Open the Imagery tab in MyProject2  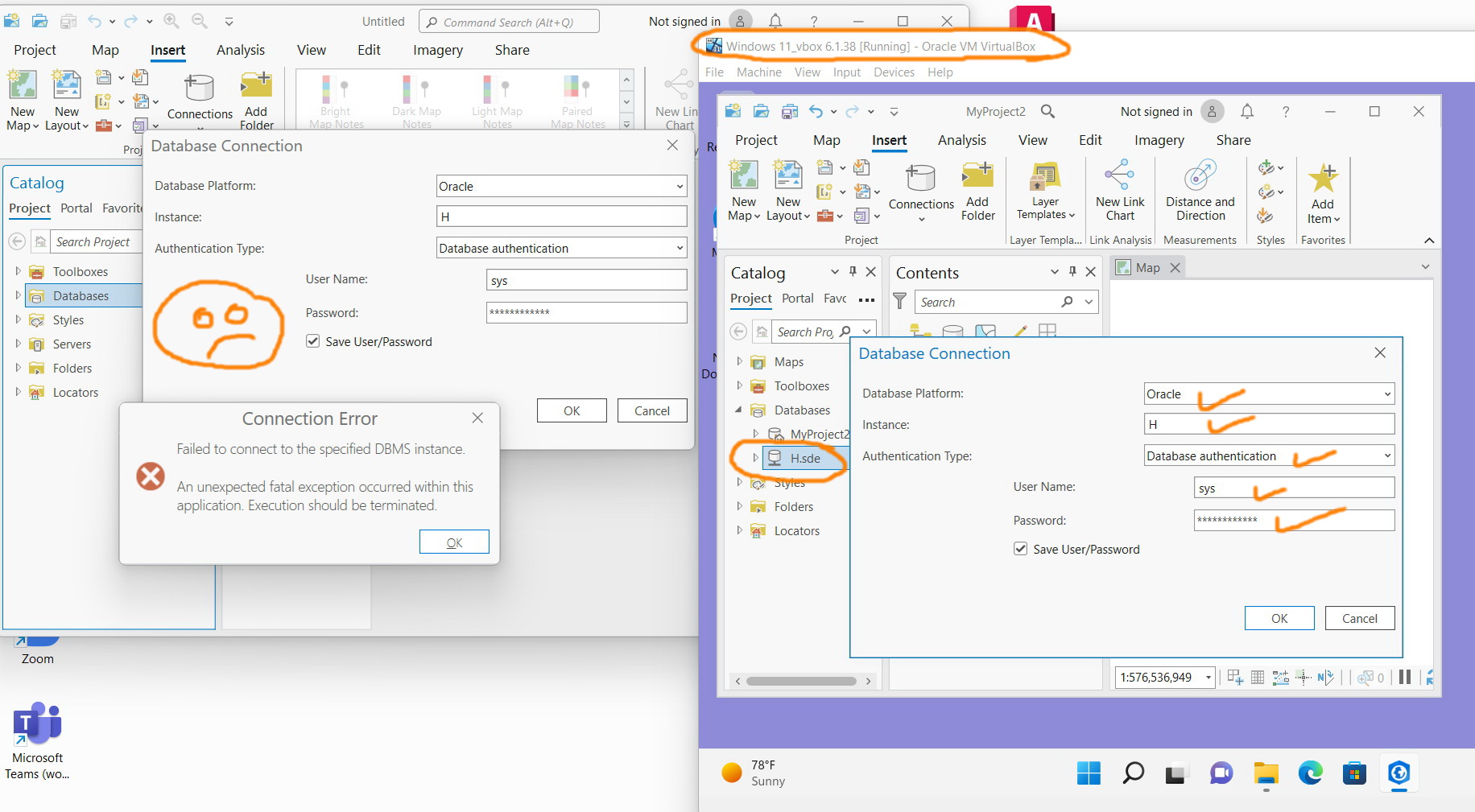tap(1159, 140)
